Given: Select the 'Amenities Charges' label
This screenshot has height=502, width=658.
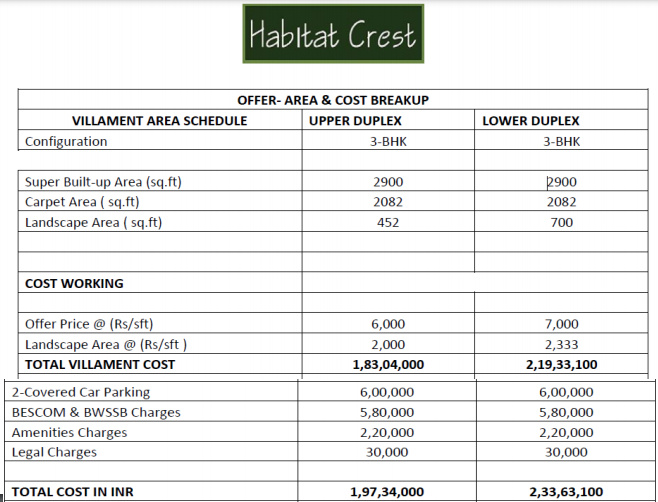Looking at the screenshot, I should (x=69, y=433).
